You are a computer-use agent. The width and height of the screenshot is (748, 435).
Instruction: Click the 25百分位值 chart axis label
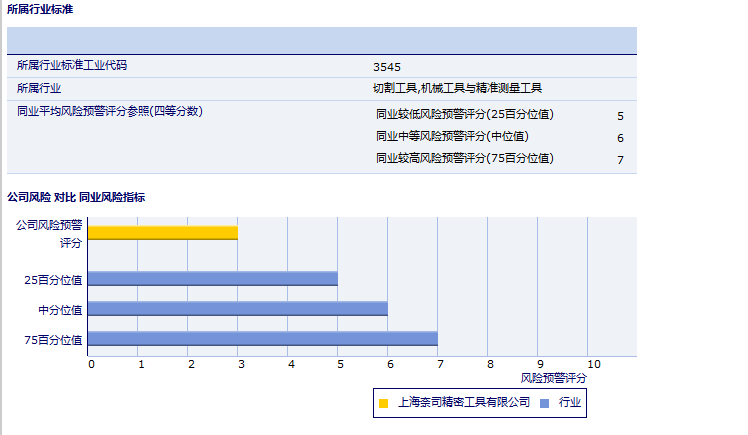click(x=53, y=280)
